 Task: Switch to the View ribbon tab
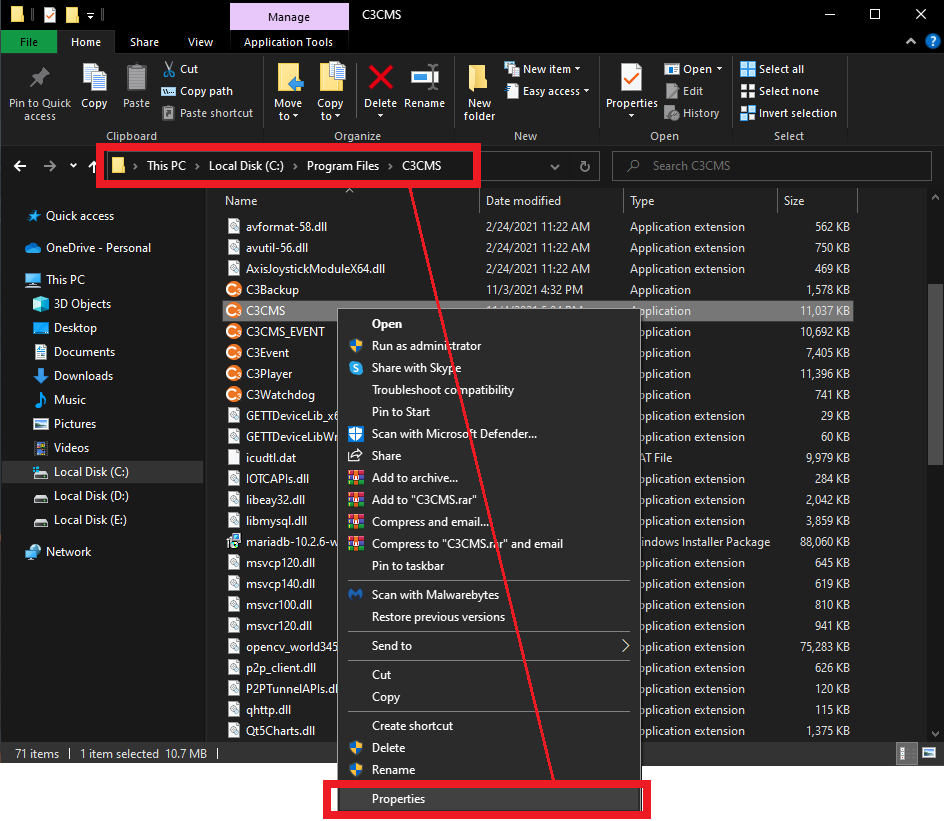(200, 42)
